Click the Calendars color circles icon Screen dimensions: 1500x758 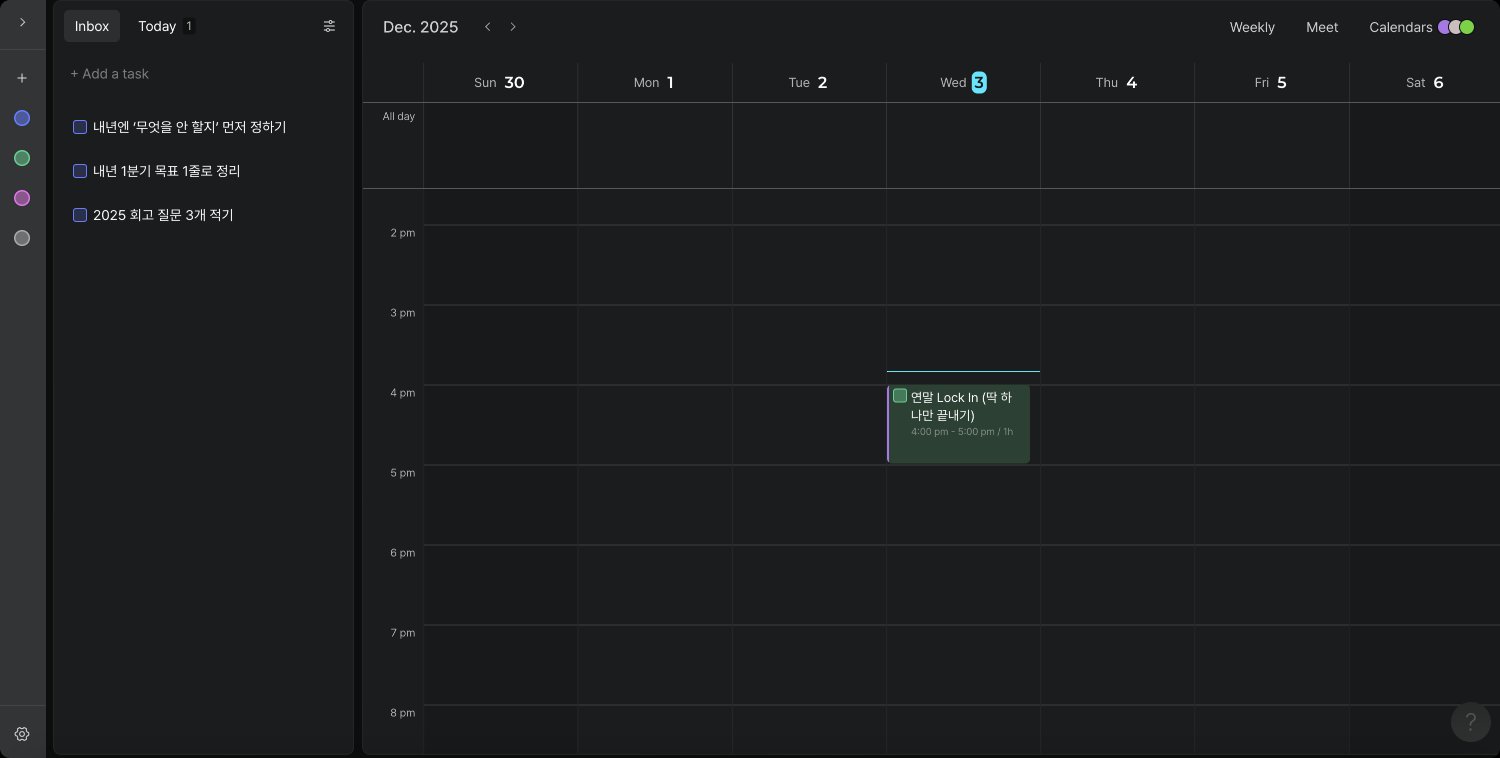pos(1455,27)
